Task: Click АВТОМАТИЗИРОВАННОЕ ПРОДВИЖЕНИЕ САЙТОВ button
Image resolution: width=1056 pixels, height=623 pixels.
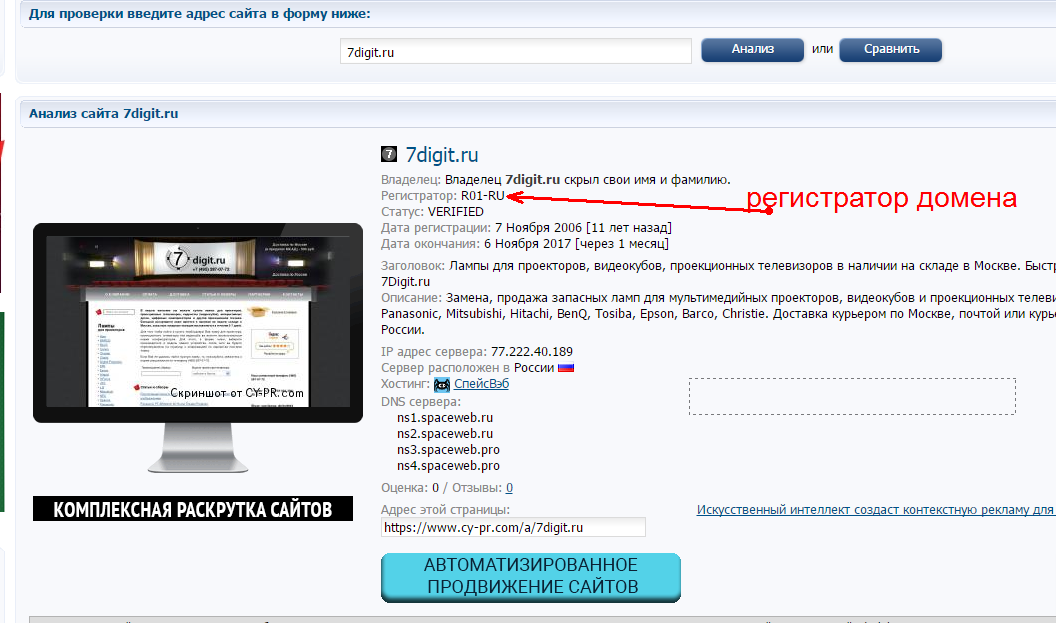Action: pyautogui.click(x=531, y=577)
